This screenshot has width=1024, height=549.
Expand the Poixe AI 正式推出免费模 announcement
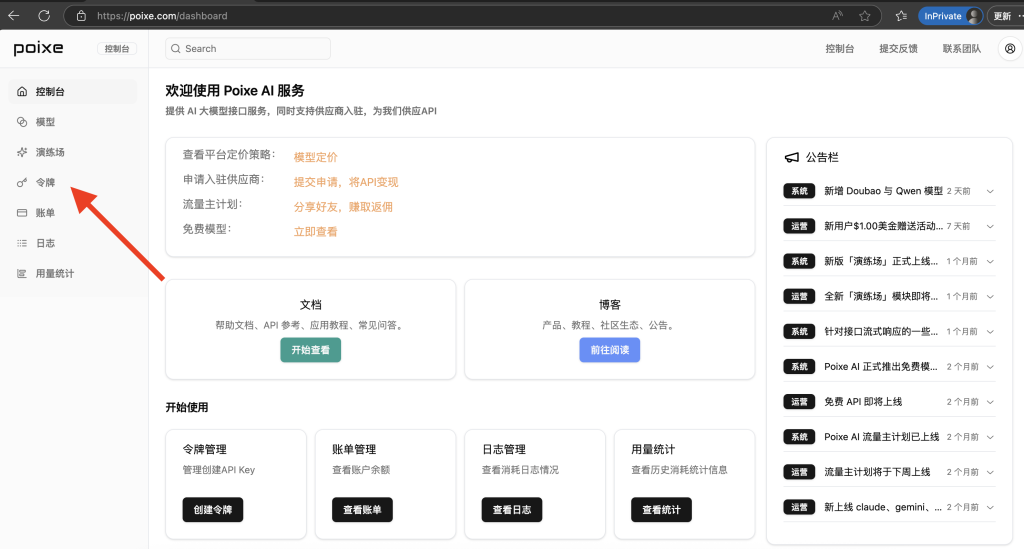[990, 367]
